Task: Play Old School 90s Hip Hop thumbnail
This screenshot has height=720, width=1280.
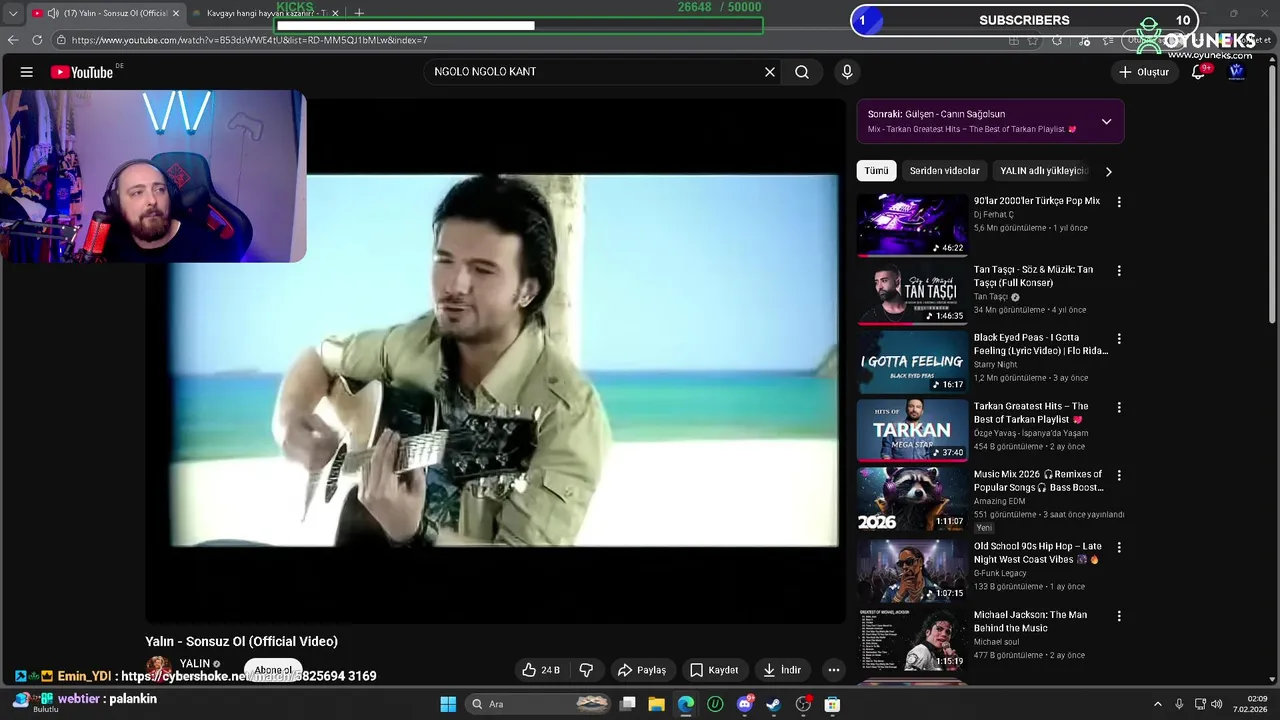Action: [912, 570]
